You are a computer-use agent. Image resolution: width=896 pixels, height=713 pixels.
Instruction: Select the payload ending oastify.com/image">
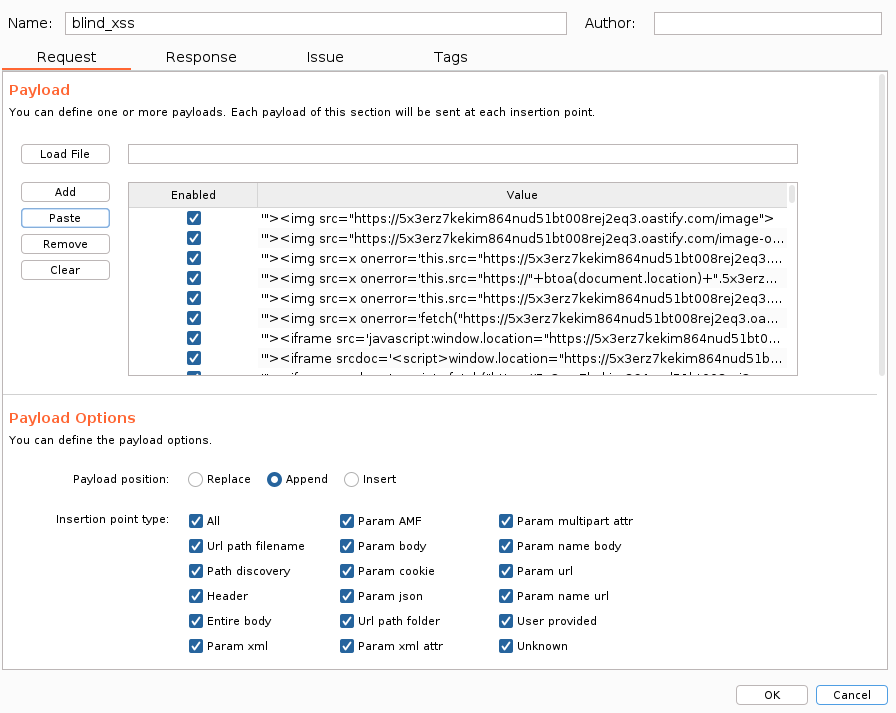(522, 218)
